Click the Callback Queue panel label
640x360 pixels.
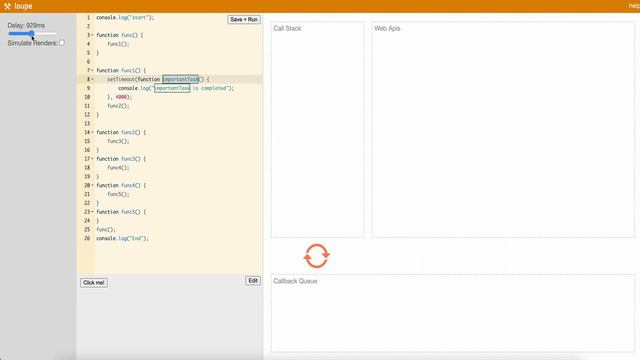[x=295, y=281]
